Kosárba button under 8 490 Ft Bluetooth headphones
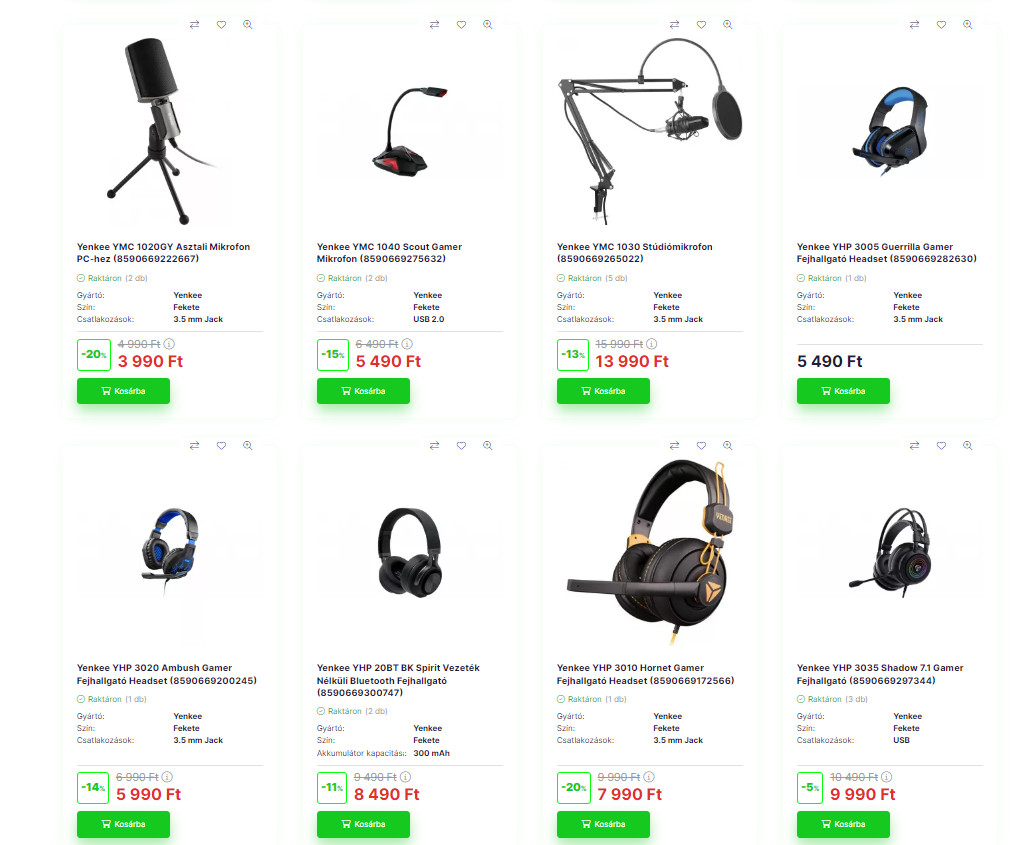The height and width of the screenshot is (845, 1010). coord(363,824)
